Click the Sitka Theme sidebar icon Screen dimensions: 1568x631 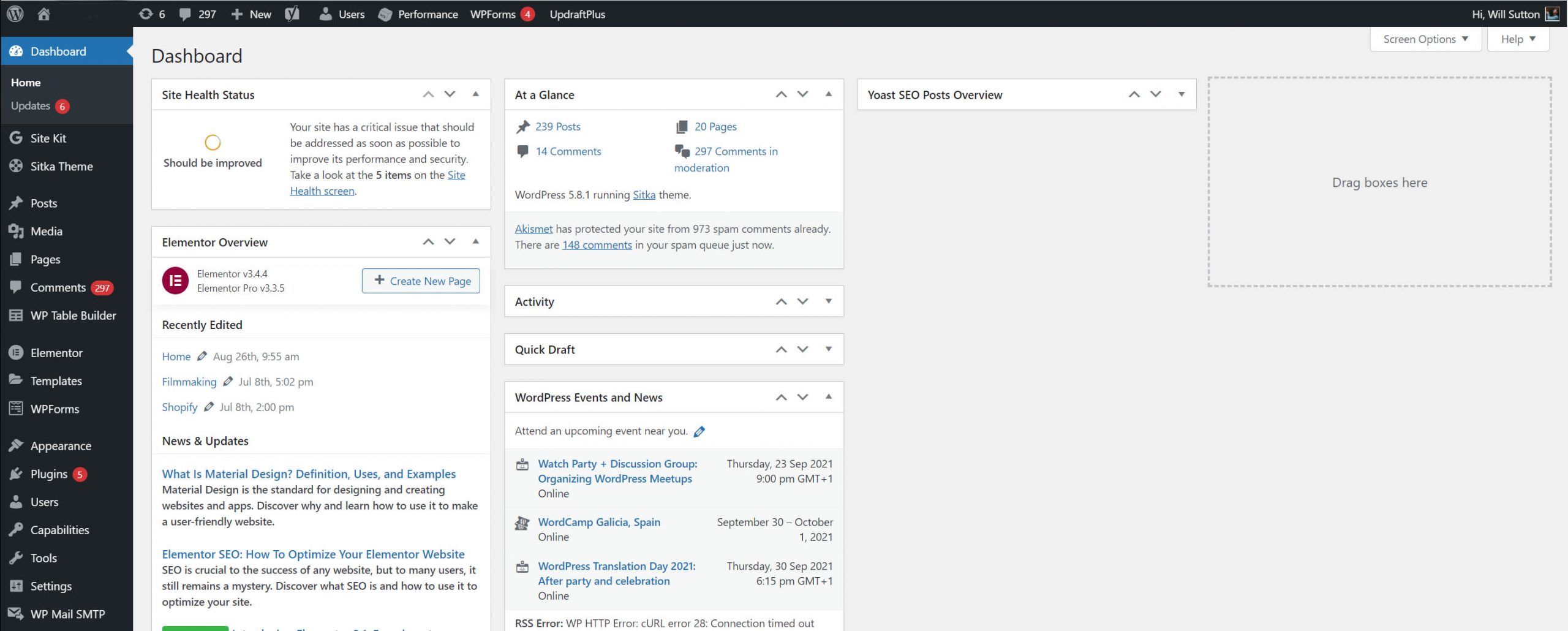pyautogui.click(x=16, y=166)
